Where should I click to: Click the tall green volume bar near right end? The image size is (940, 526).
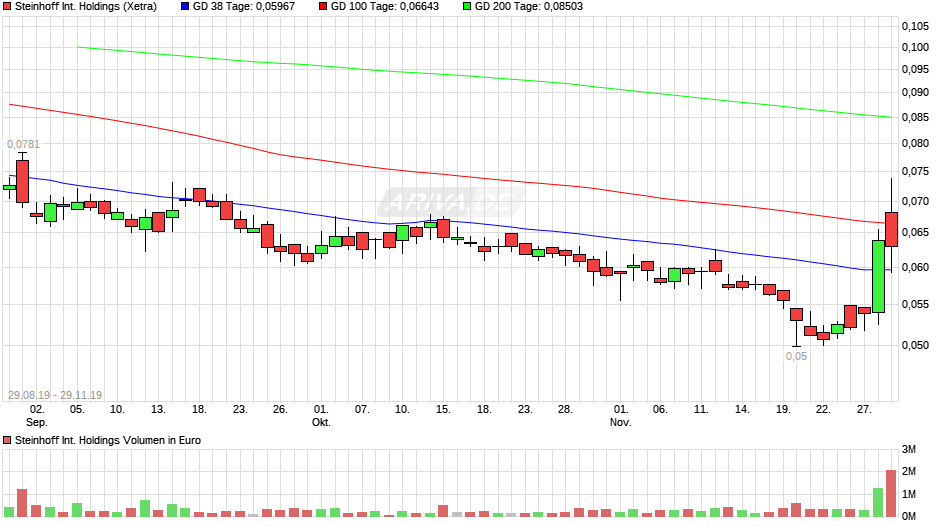pos(878,502)
